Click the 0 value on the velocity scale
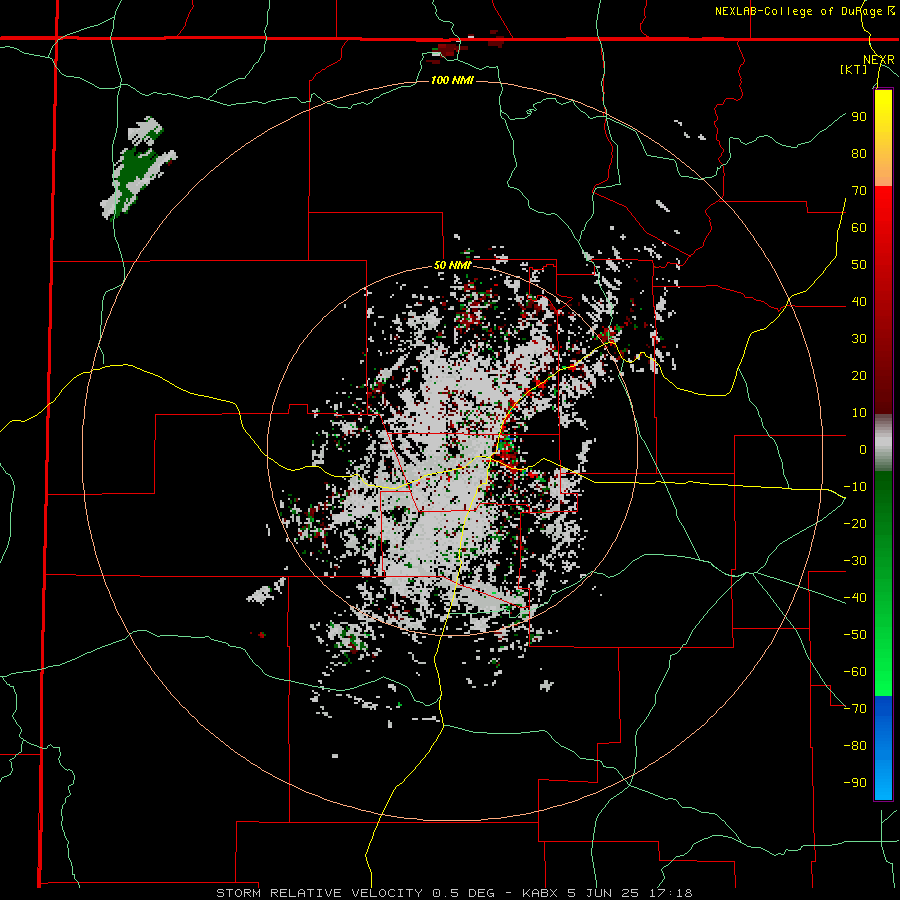 (863, 450)
